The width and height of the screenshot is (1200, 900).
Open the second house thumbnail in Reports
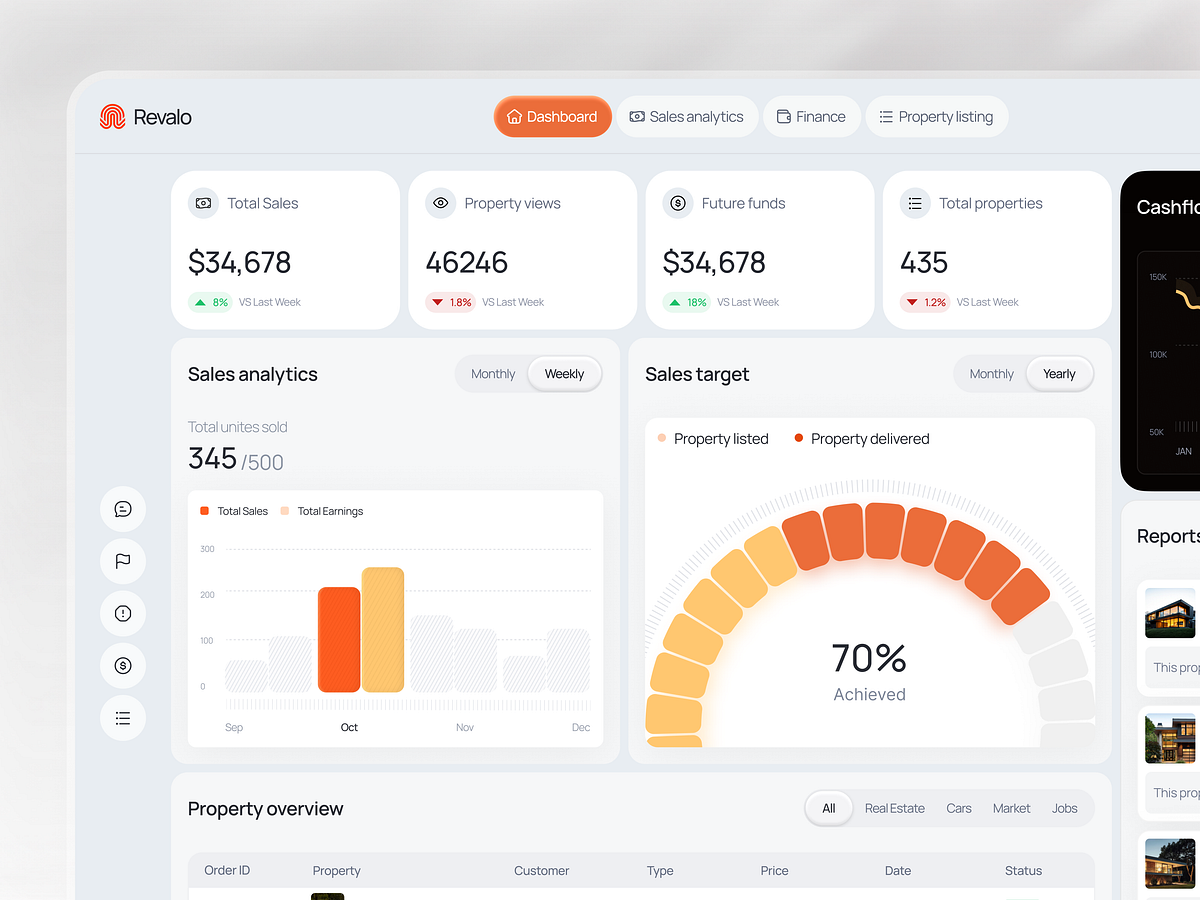pyautogui.click(x=1171, y=738)
